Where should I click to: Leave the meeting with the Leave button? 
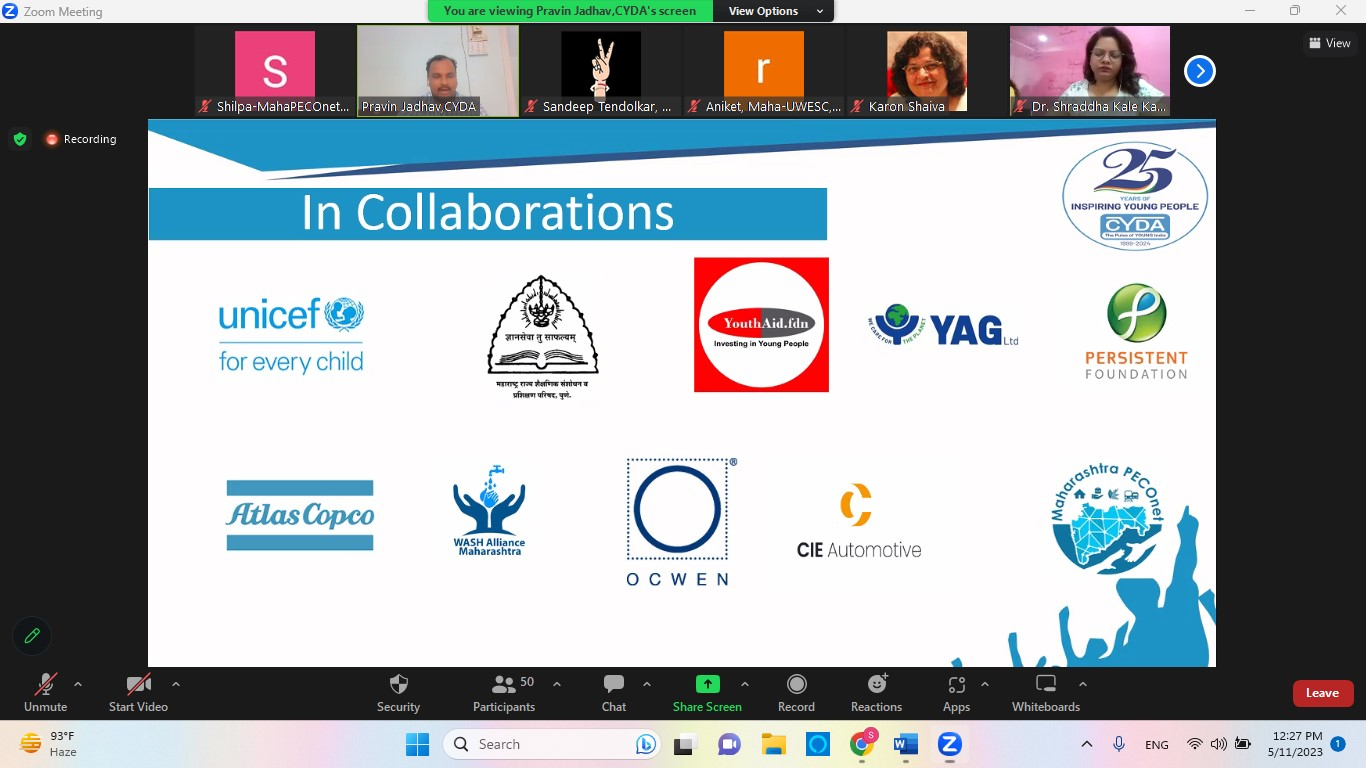(x=1322, y=693)
